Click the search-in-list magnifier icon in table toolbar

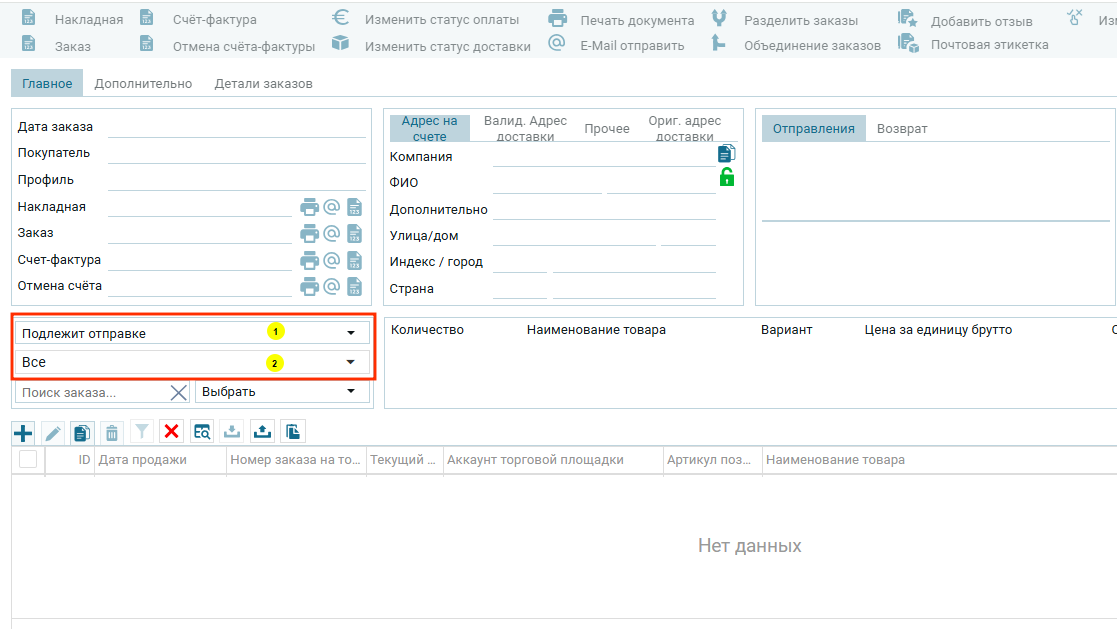(202, 432)
